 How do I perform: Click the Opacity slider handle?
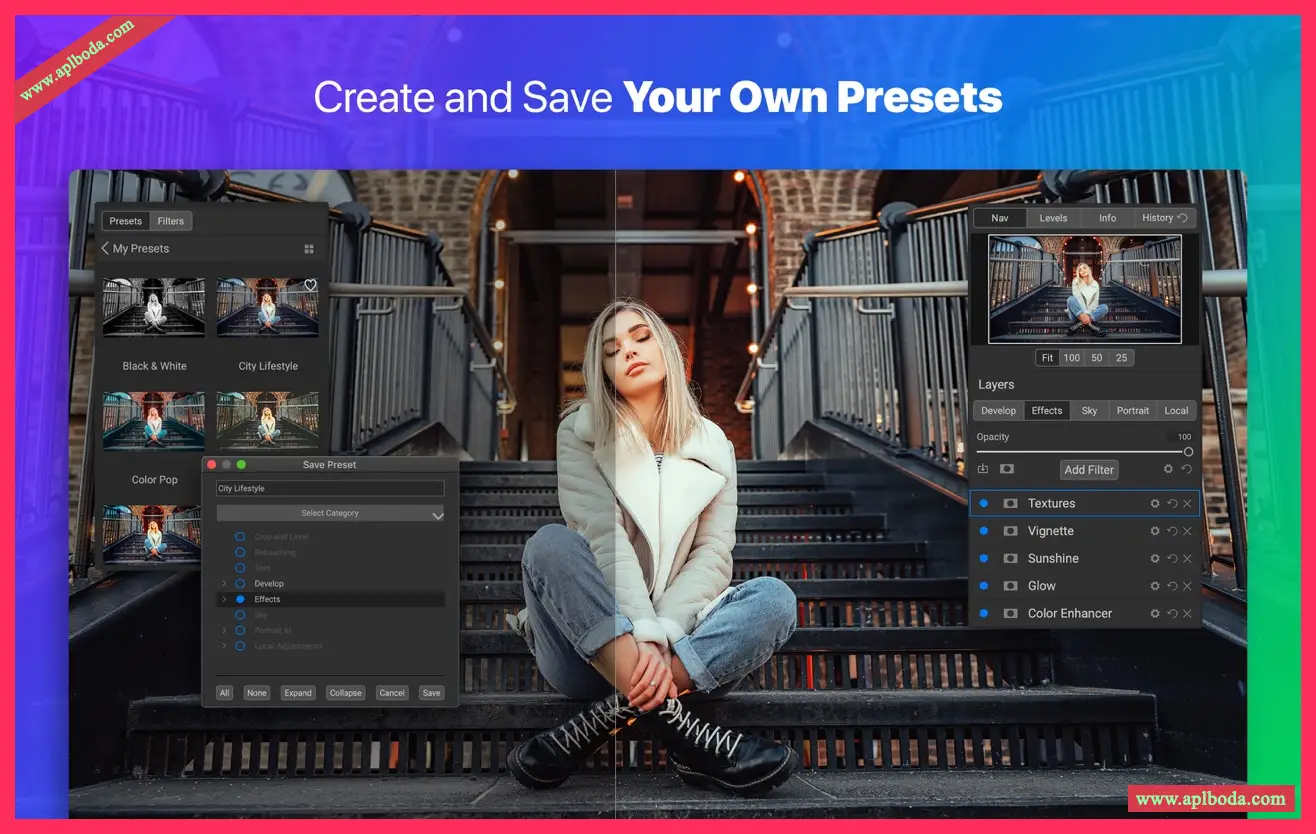[x=1188, y=452]
